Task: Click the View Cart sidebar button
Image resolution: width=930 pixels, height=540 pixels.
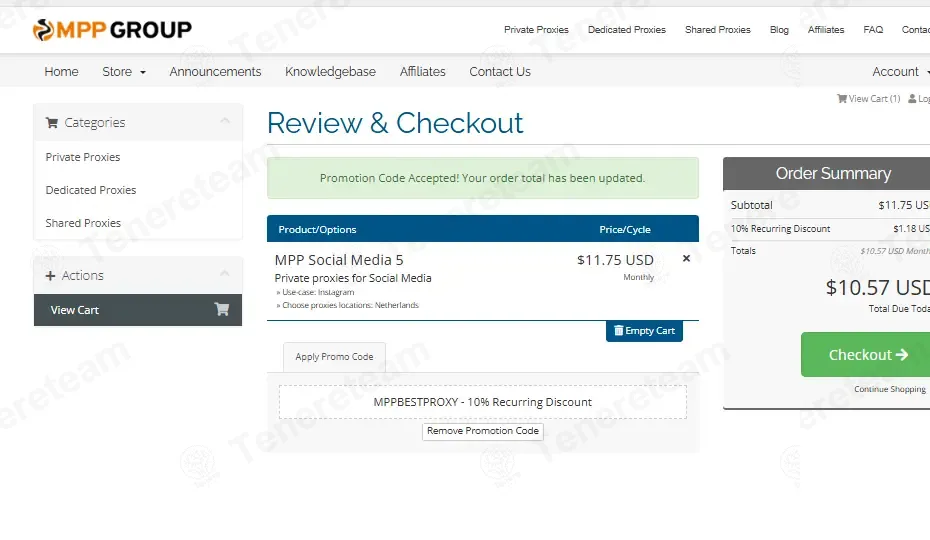Action: [x=138, y=310]
